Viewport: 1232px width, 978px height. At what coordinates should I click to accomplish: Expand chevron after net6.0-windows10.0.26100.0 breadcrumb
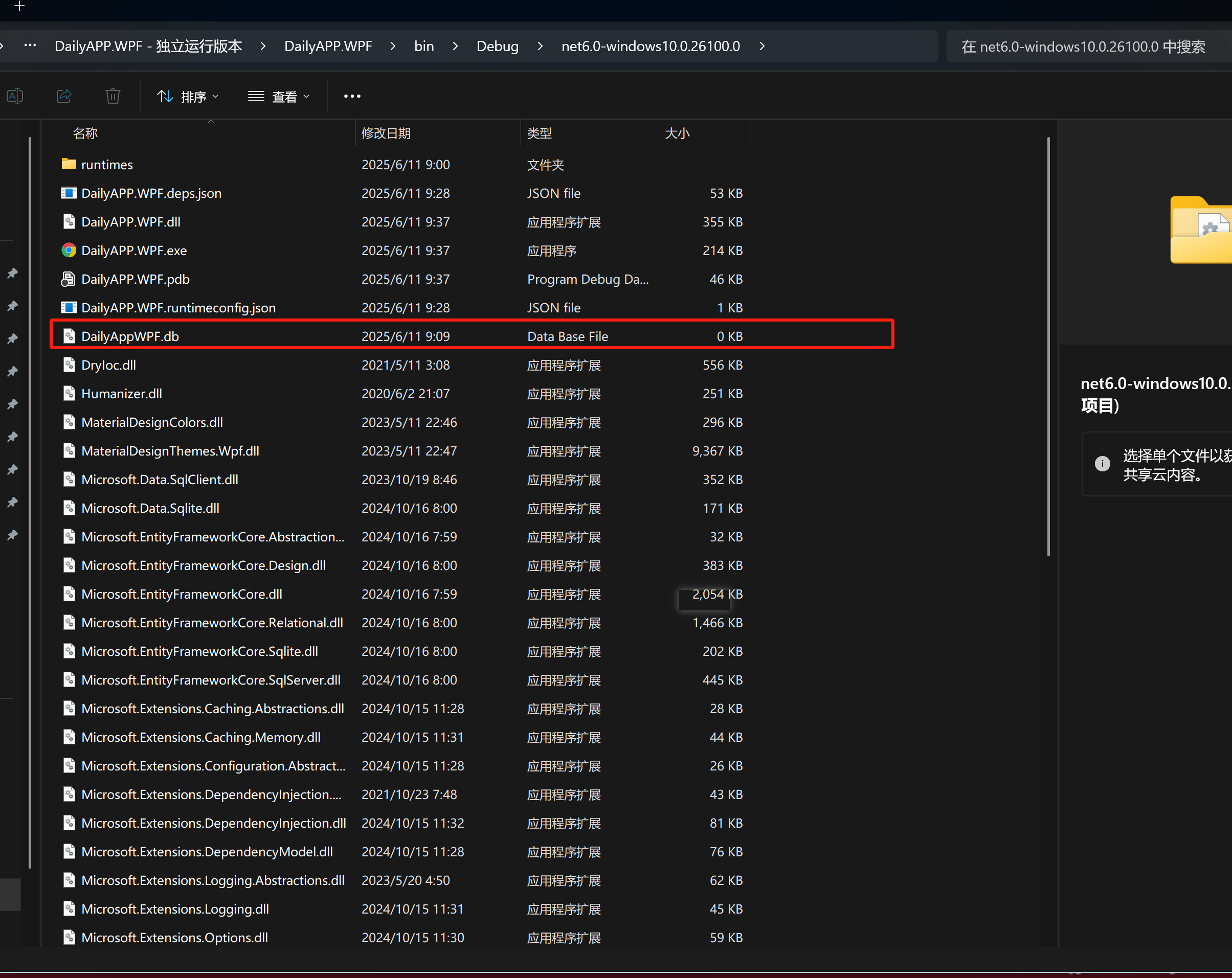tap(761, 47)
